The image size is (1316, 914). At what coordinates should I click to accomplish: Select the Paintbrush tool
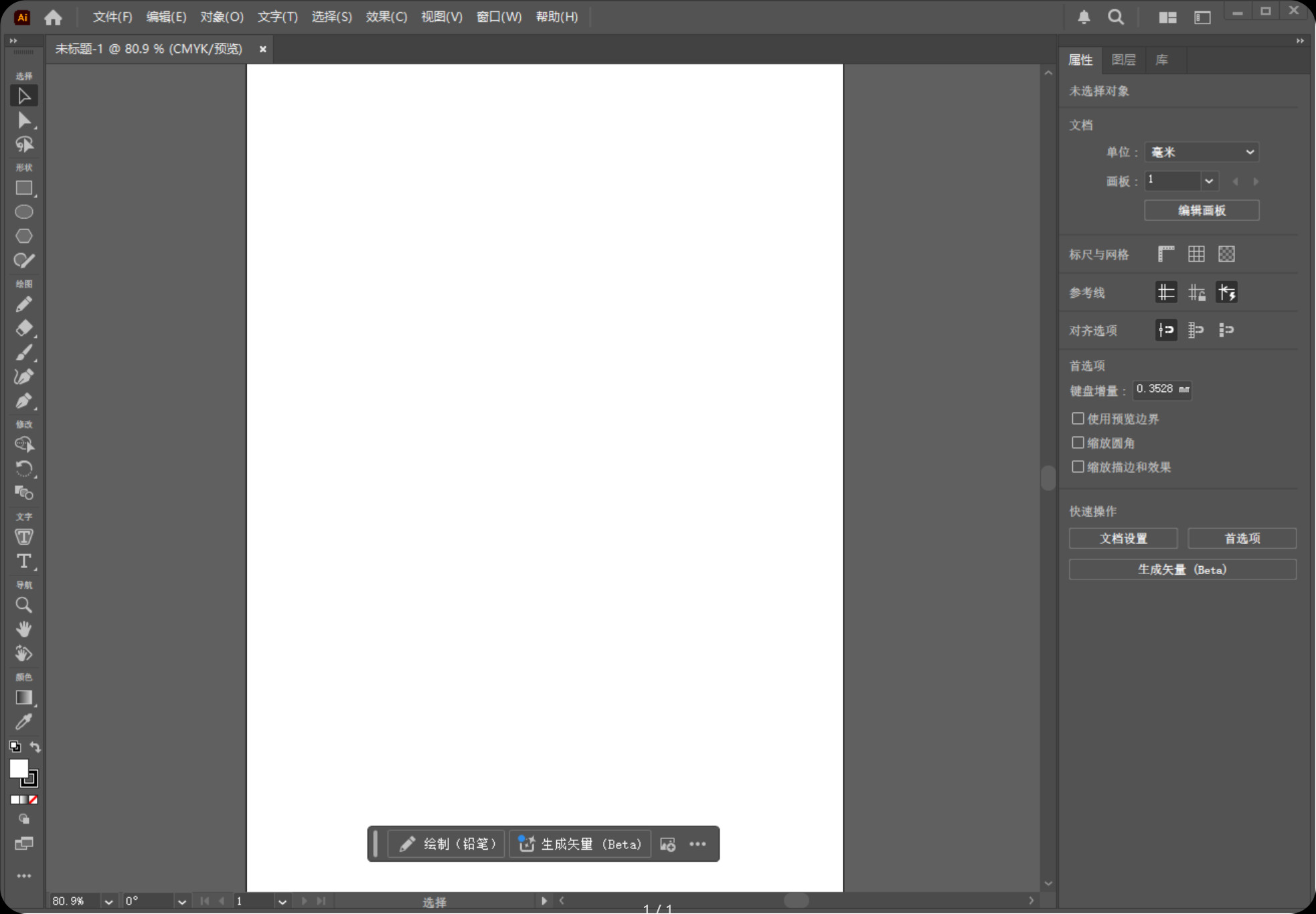[x=24, y=353]
